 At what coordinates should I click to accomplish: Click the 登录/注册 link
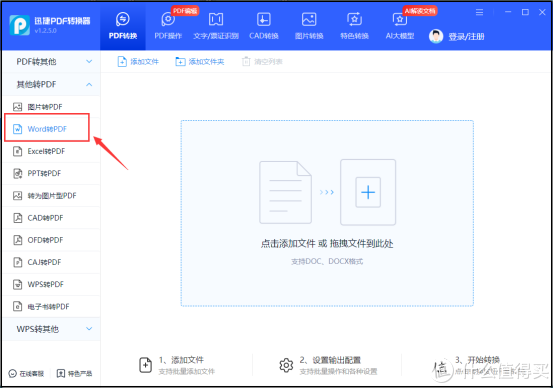466,36
